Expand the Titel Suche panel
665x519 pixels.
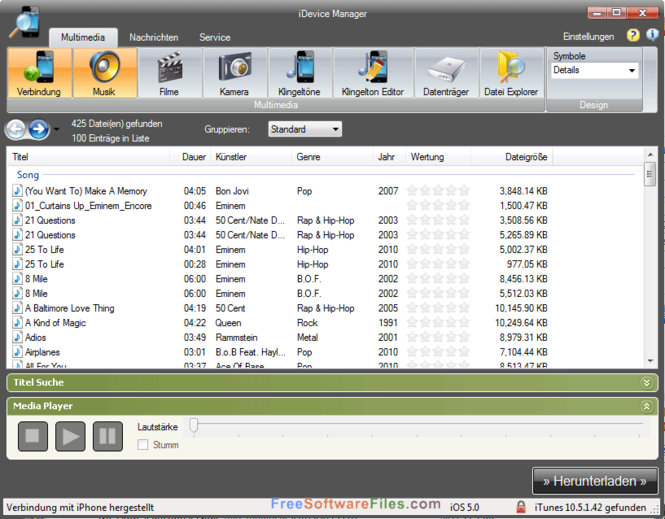coord(646,383)
